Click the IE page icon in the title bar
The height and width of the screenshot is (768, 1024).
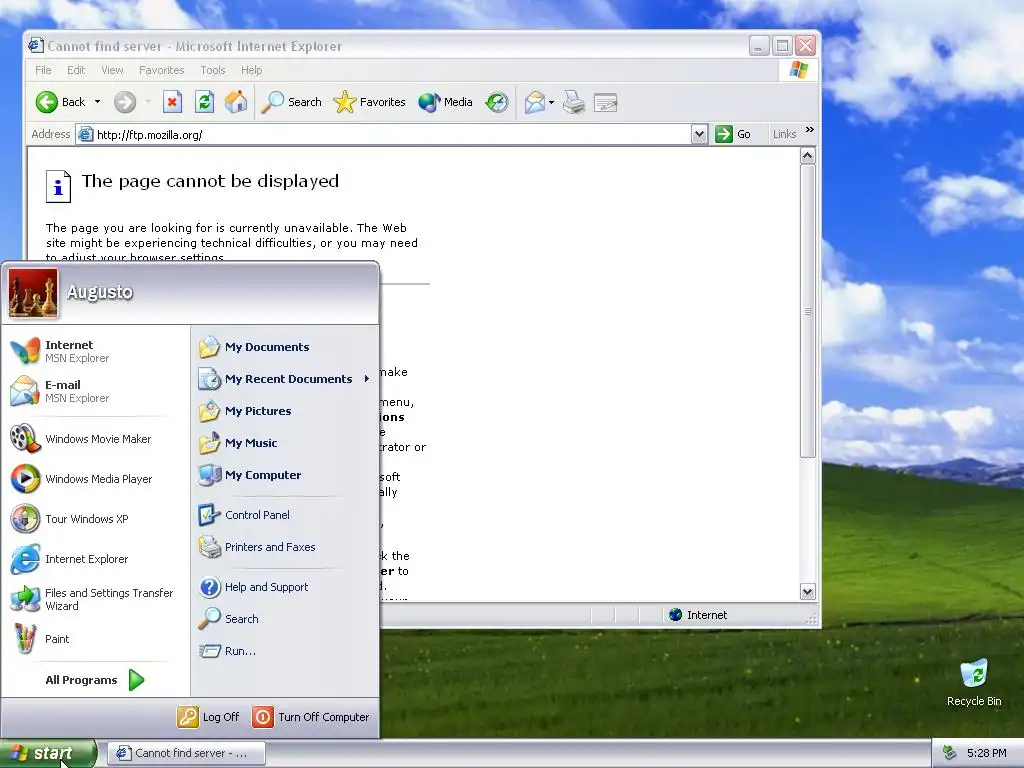(35, 46)
